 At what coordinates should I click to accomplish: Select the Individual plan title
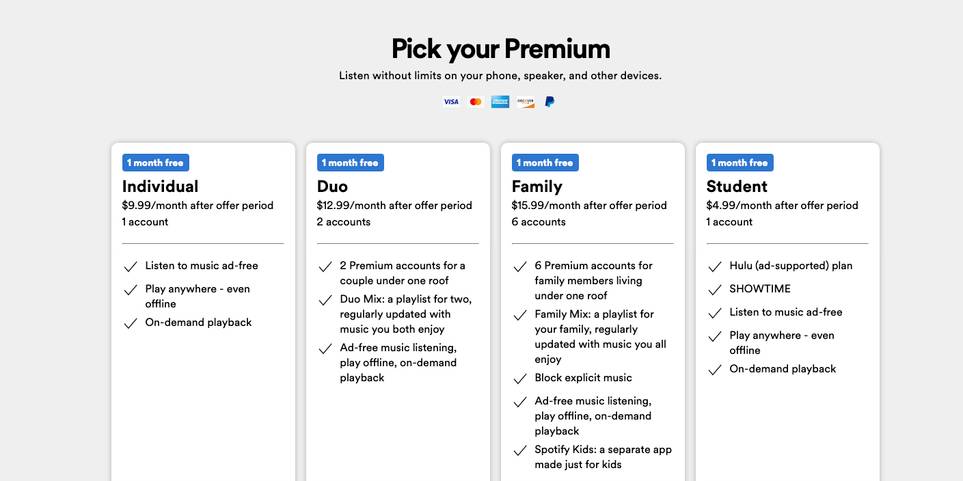(160, 186)
